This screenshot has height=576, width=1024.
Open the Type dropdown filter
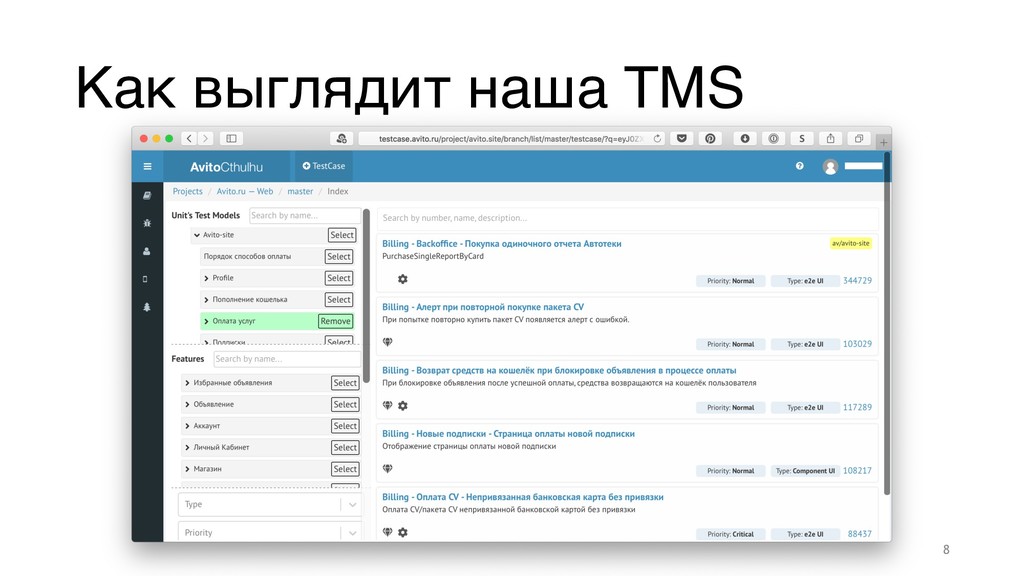pos(269,504)
